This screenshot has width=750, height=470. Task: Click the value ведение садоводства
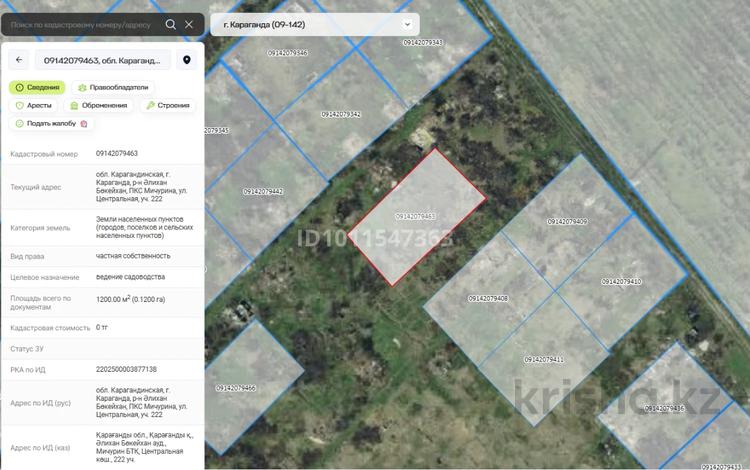click(130, 277)
